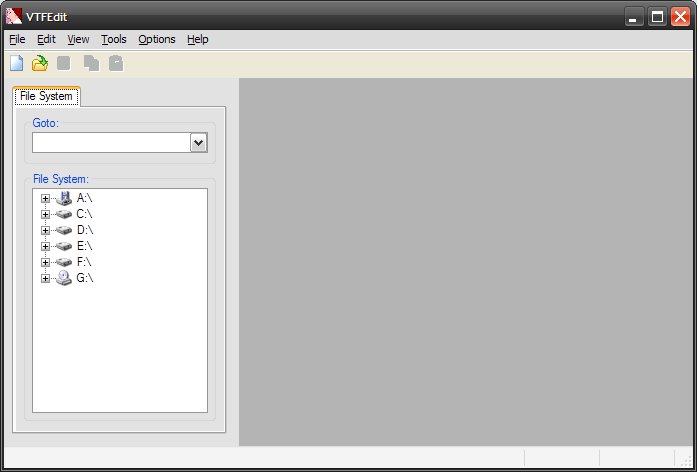
Task: Open the File menu
Action: 17,39
